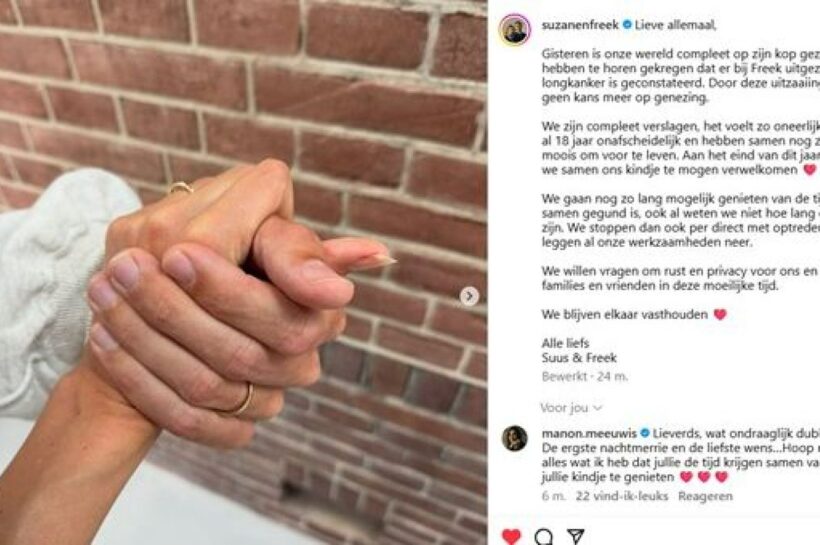Open the suzanenfreek profile picture

[x=515, y=30]
